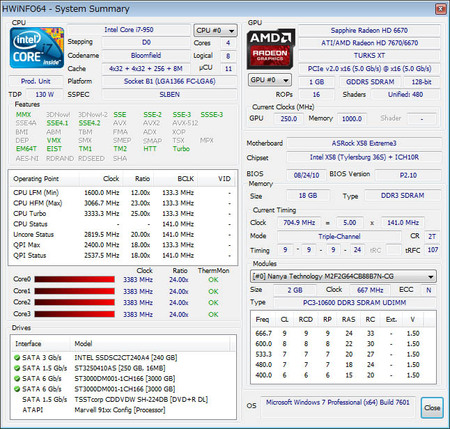
Task: Click the Unified: 480 shaders field
Action: [x=405, y=94]
